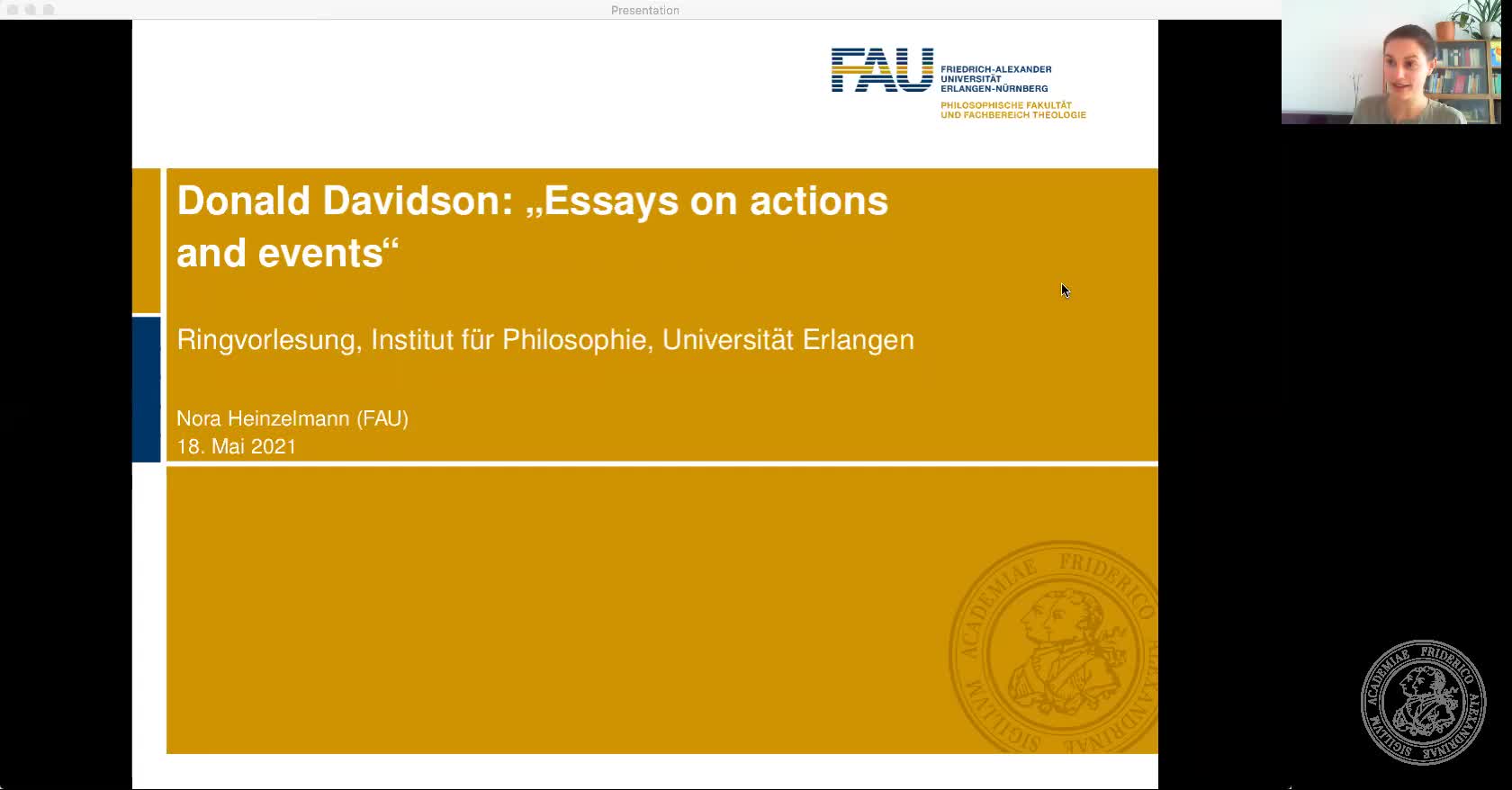This screenshot has height=790, width=1512.
Task: Click the white university seal on the black area beside the slide
Action: coord(1424,703)
